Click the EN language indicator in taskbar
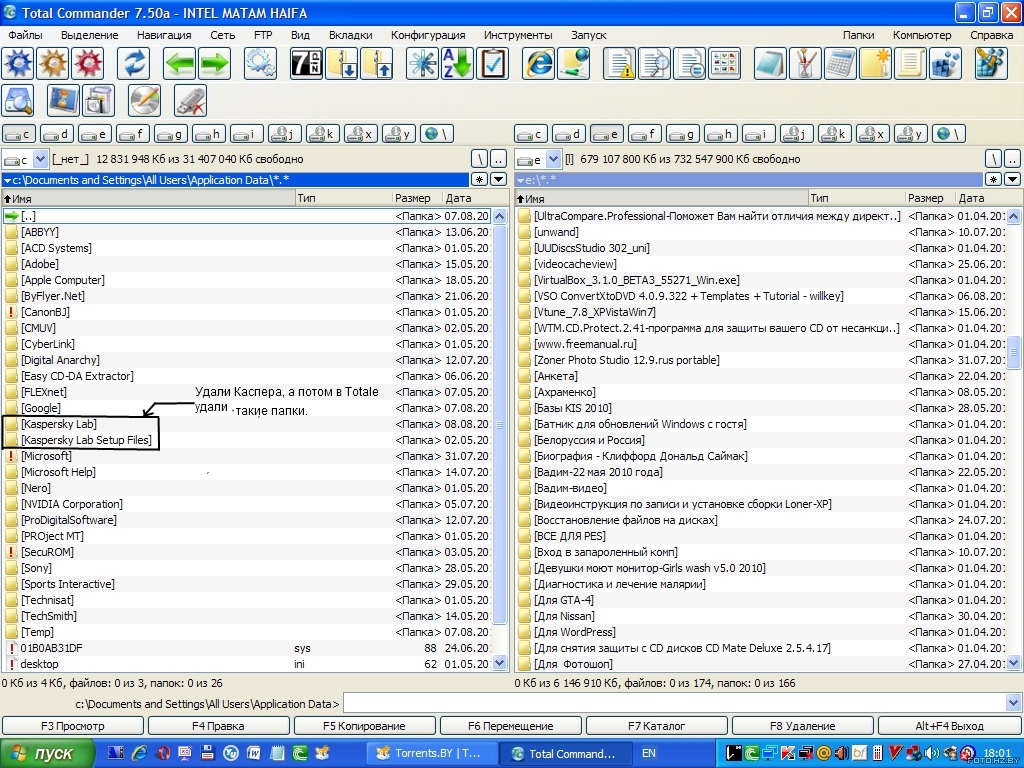 (648, 753)
